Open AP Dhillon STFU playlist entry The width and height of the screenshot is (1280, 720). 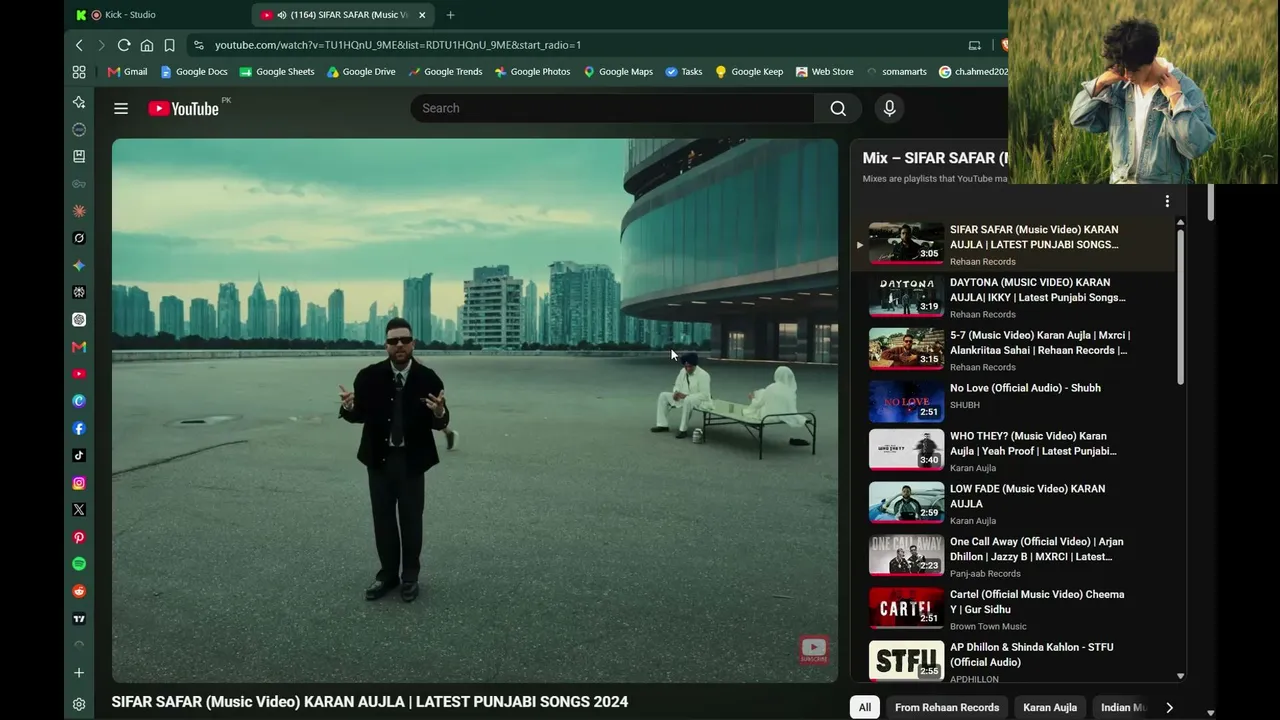point(1012,662)
